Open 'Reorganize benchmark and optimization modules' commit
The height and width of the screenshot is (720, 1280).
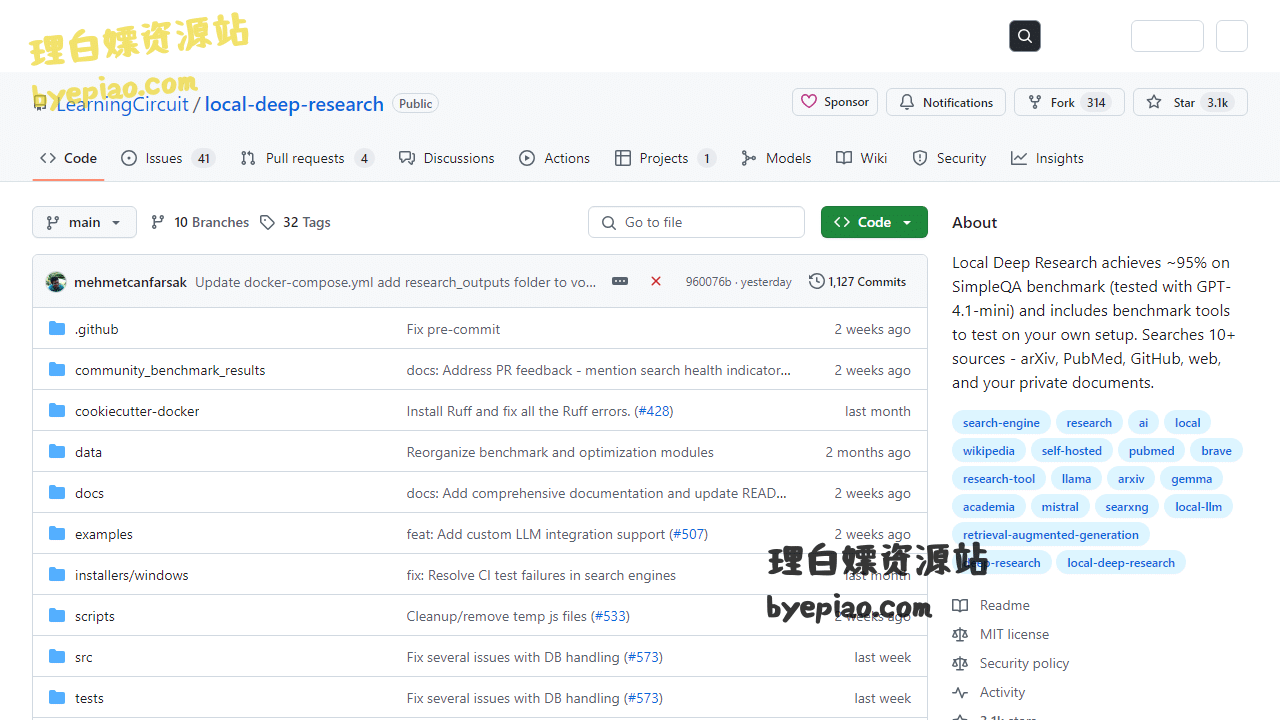click(x=560, y=452)
